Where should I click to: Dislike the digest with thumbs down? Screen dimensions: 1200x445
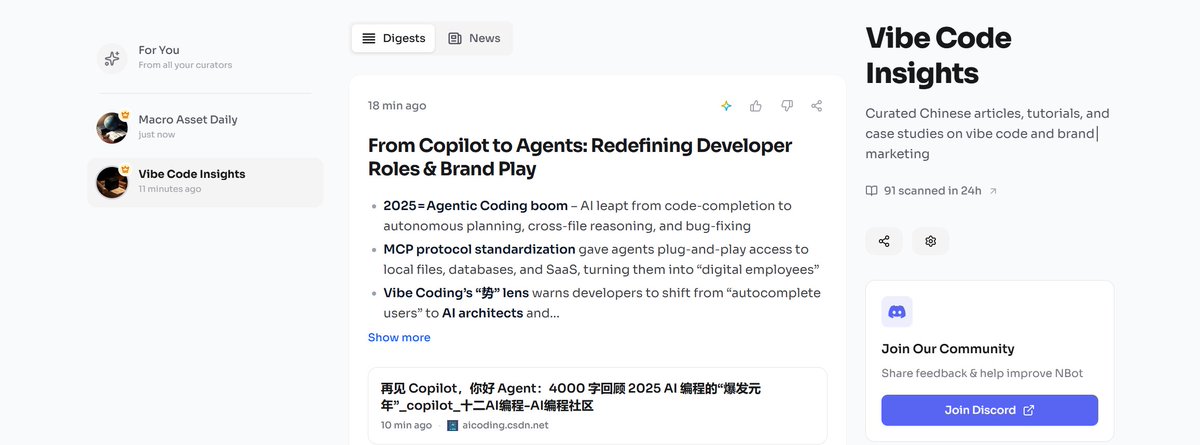coord(787,106)
